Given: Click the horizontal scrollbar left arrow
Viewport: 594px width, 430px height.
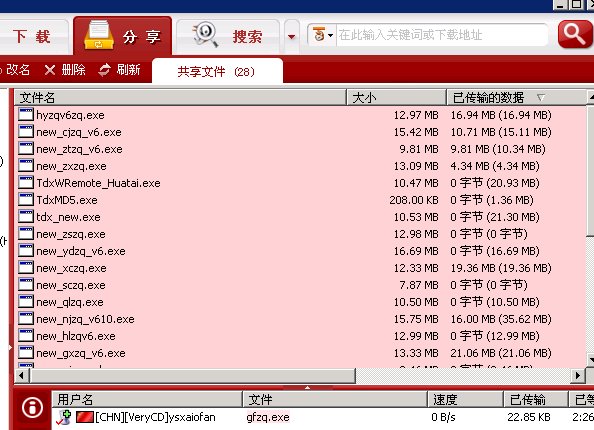Looking at the screenshot, I should pyautogui.click(x=22, y=376).
